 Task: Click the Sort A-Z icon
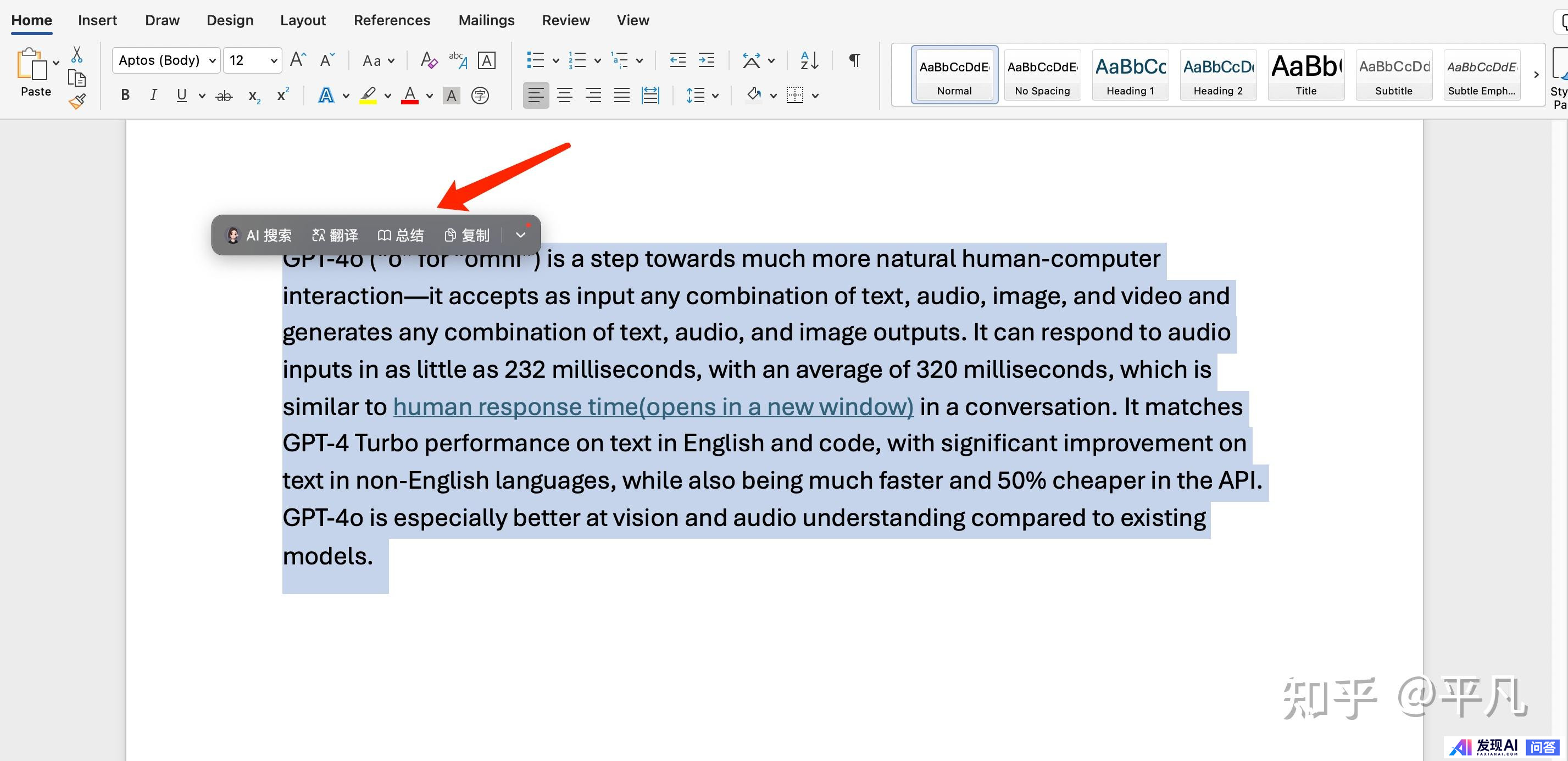tap(809, 60)
